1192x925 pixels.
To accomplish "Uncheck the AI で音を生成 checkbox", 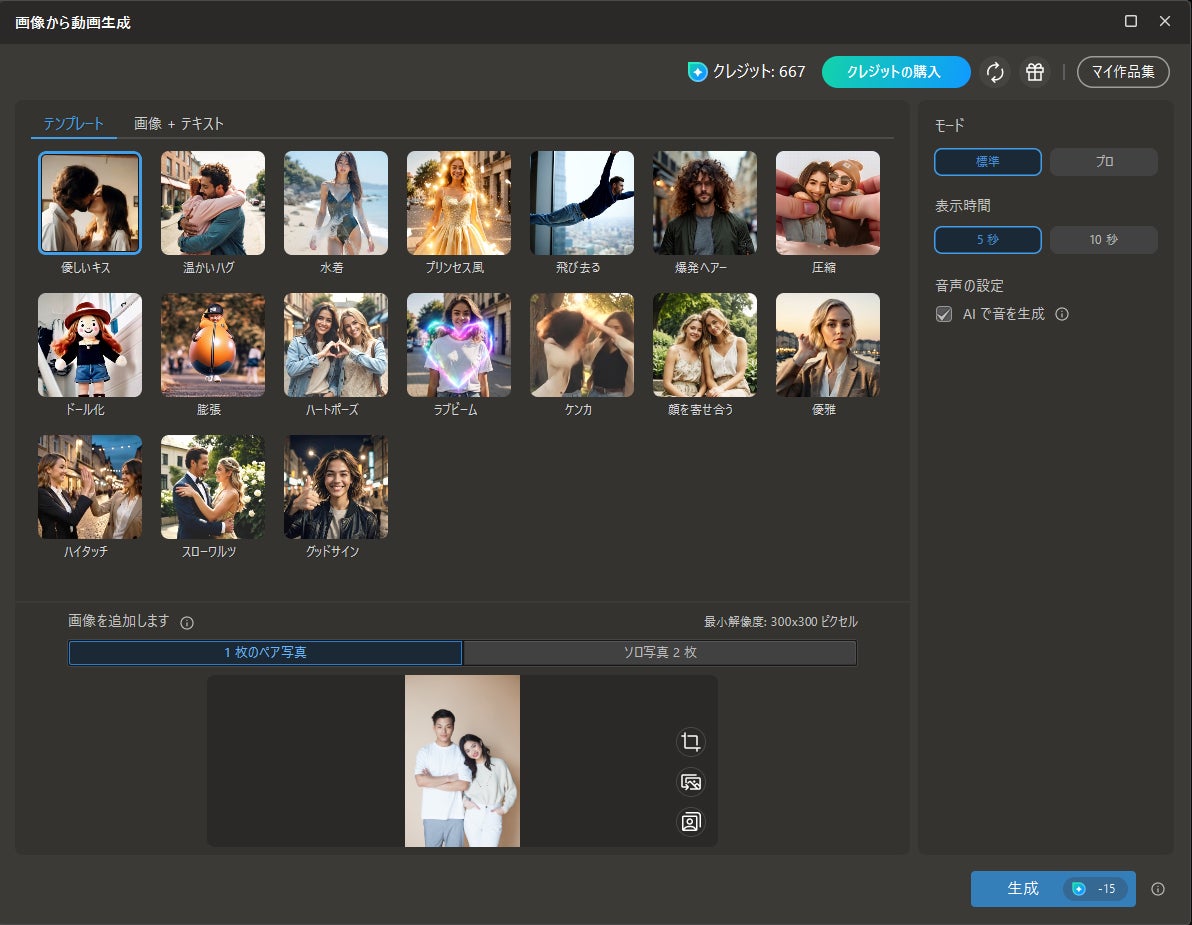I will coord(943,314).
